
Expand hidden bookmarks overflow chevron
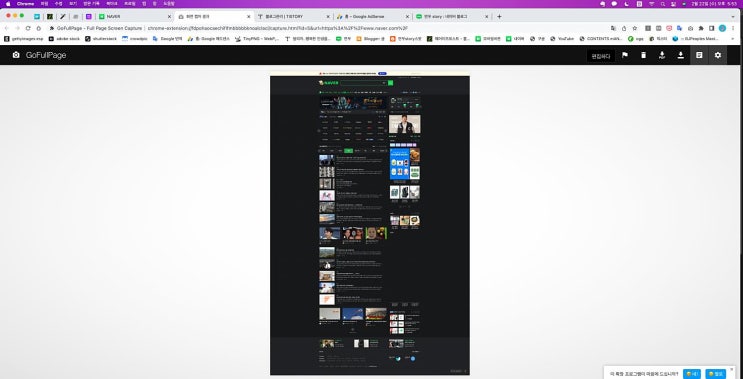click(x=734, y=39)
